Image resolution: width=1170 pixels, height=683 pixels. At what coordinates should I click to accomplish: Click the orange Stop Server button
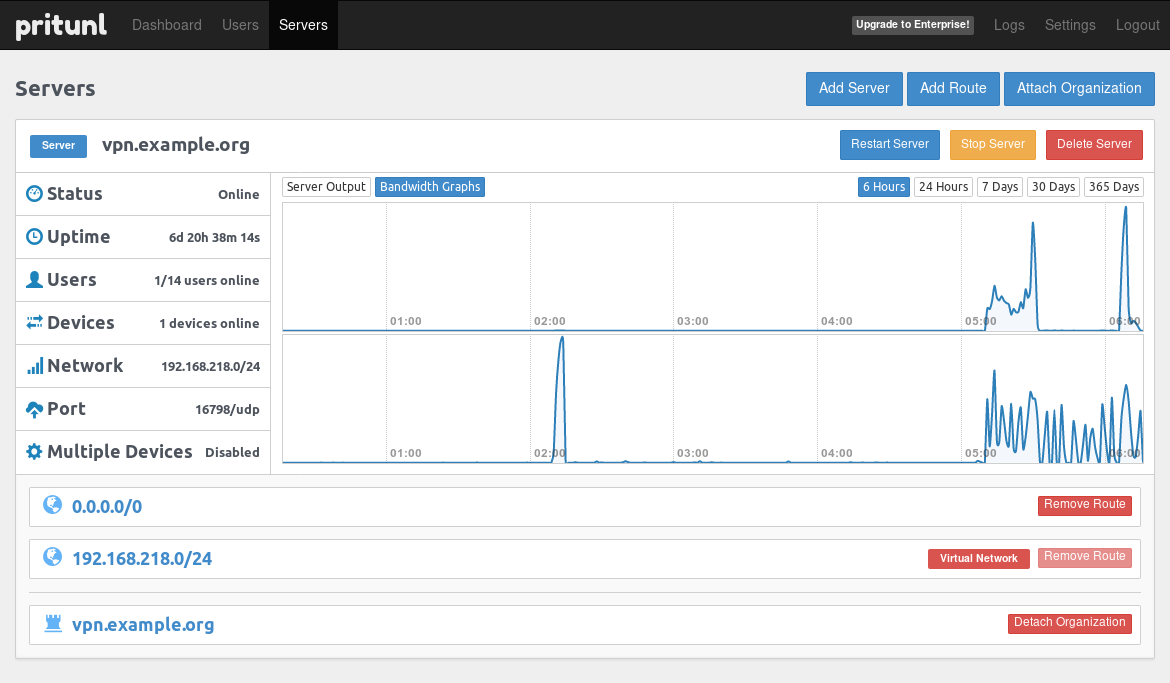pyautogui.click(x=992, y=145)
